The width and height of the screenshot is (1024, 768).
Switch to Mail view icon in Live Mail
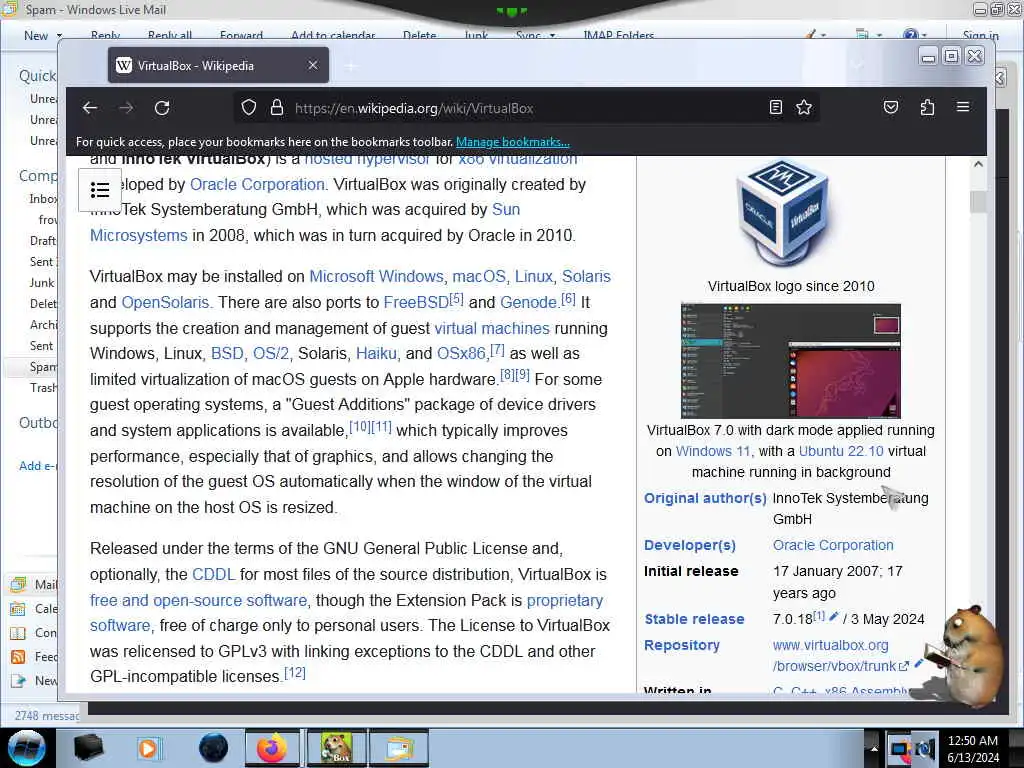tap(18, 584)
